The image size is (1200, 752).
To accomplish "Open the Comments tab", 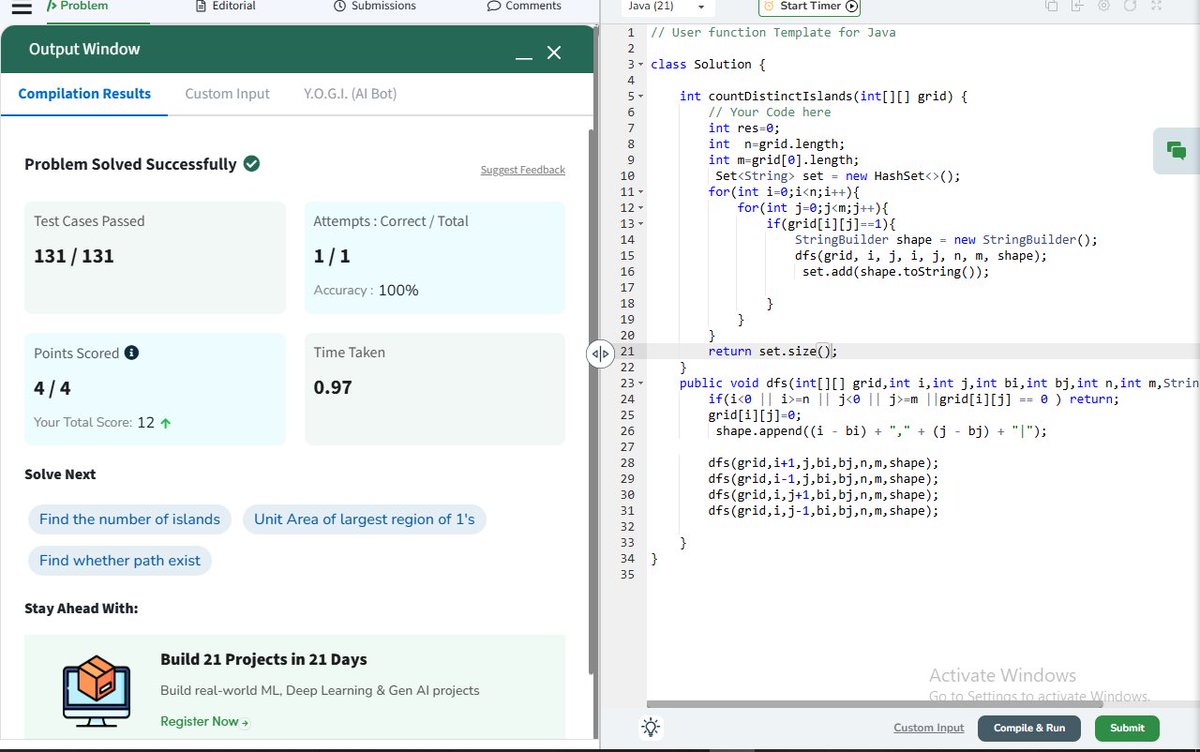I will pos(524,6).
